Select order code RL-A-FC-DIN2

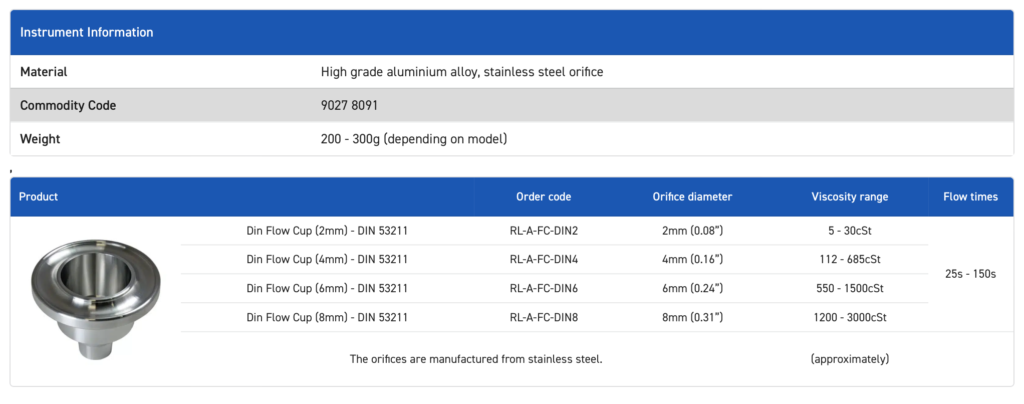(544, 230)
